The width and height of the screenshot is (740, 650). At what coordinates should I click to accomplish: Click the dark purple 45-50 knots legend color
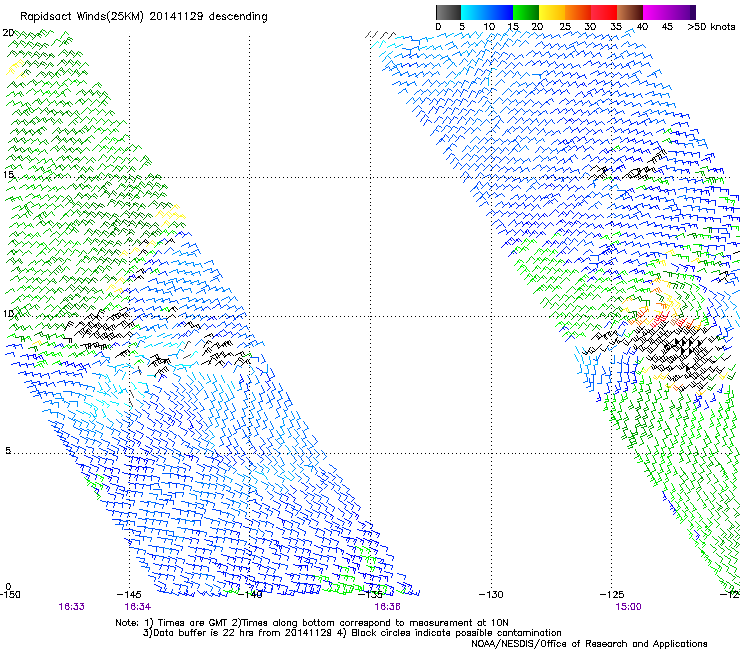[x=682, y=12]
